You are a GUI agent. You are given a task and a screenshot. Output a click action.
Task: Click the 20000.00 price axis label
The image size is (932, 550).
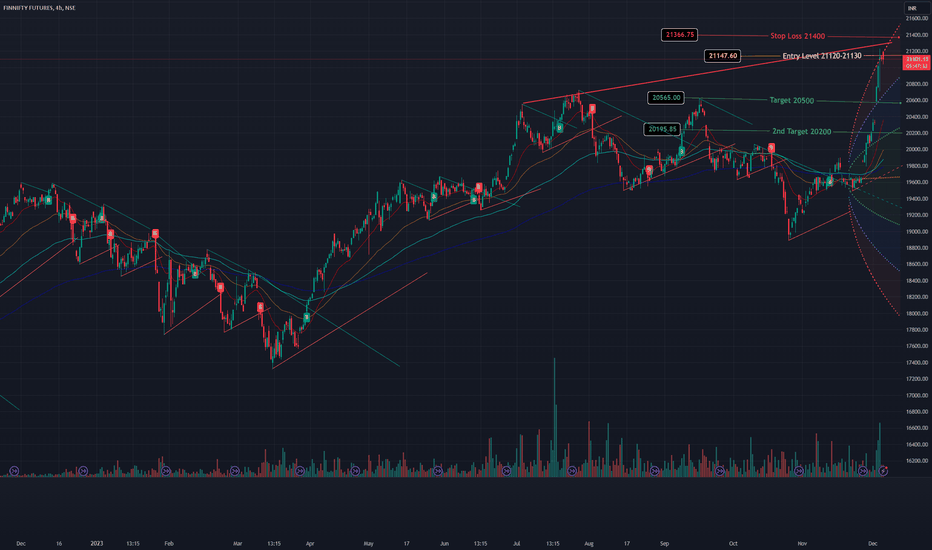917,150
